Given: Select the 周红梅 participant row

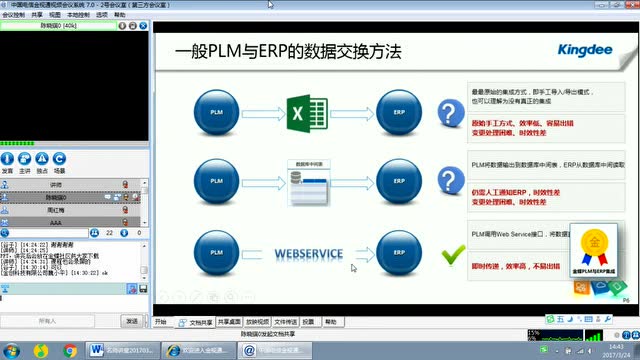Looking at the screenshot, I should point(70,210).
